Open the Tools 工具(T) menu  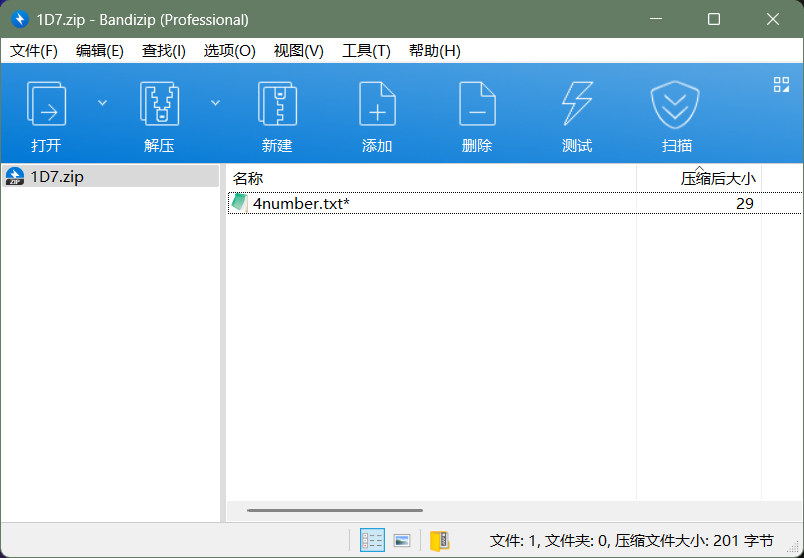366,51
